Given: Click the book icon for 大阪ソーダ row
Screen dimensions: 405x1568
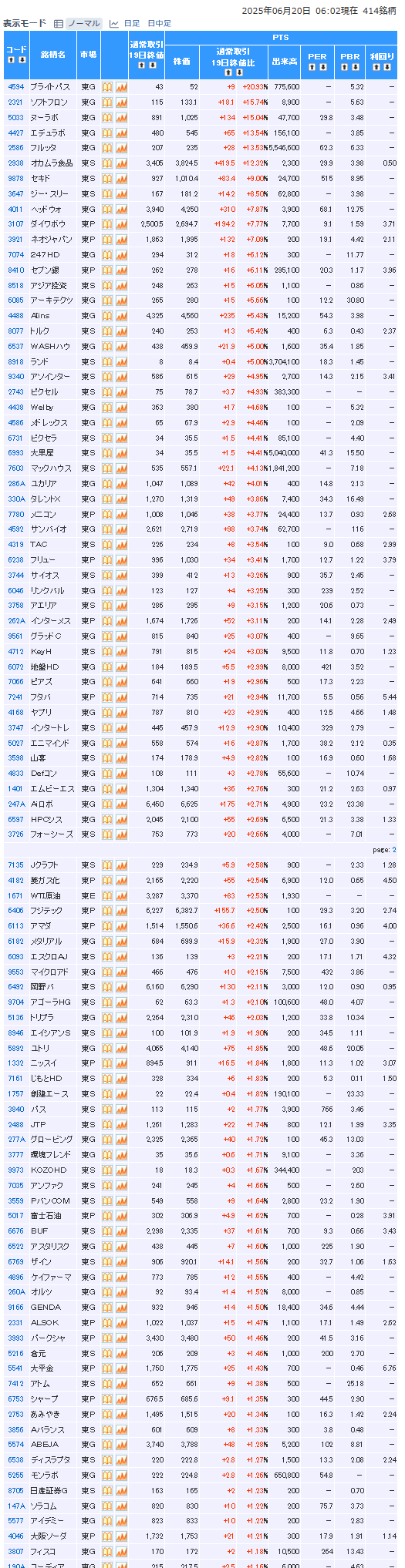Looking at the screenshot, I should click(108, 1536).
